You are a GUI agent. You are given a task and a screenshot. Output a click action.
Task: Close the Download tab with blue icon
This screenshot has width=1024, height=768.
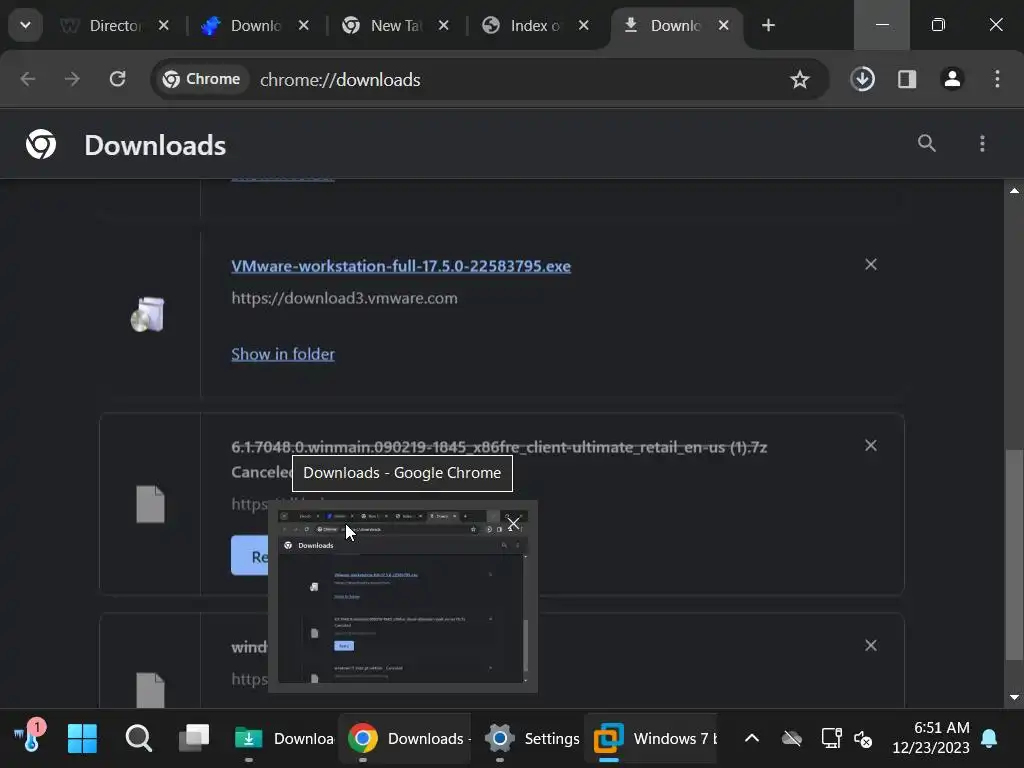coord(304,25)
